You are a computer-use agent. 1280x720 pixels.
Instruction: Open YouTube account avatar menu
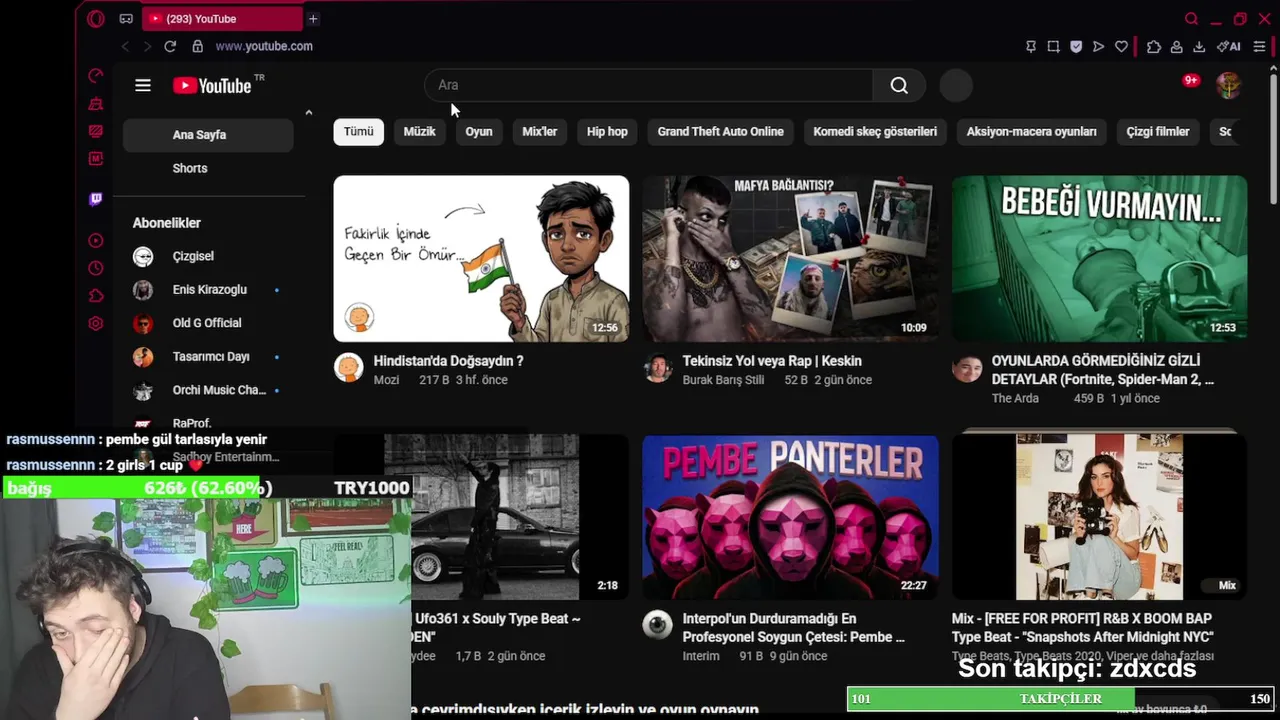(1228, 85)
